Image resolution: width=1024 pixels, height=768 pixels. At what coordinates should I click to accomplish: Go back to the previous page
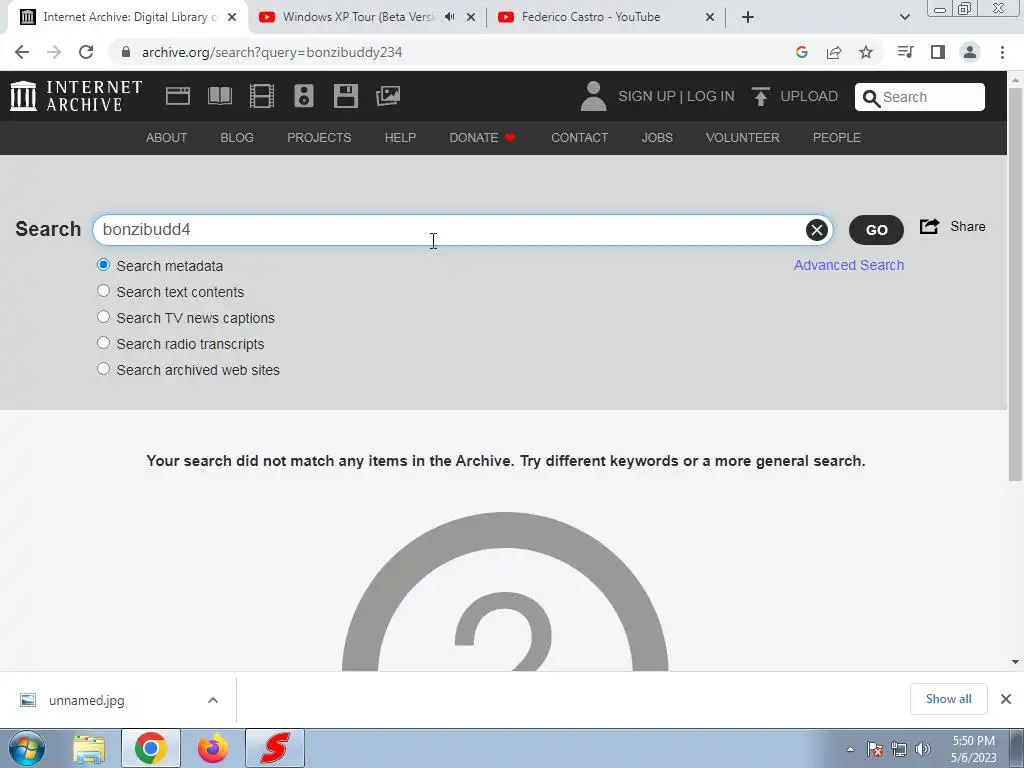22,52
